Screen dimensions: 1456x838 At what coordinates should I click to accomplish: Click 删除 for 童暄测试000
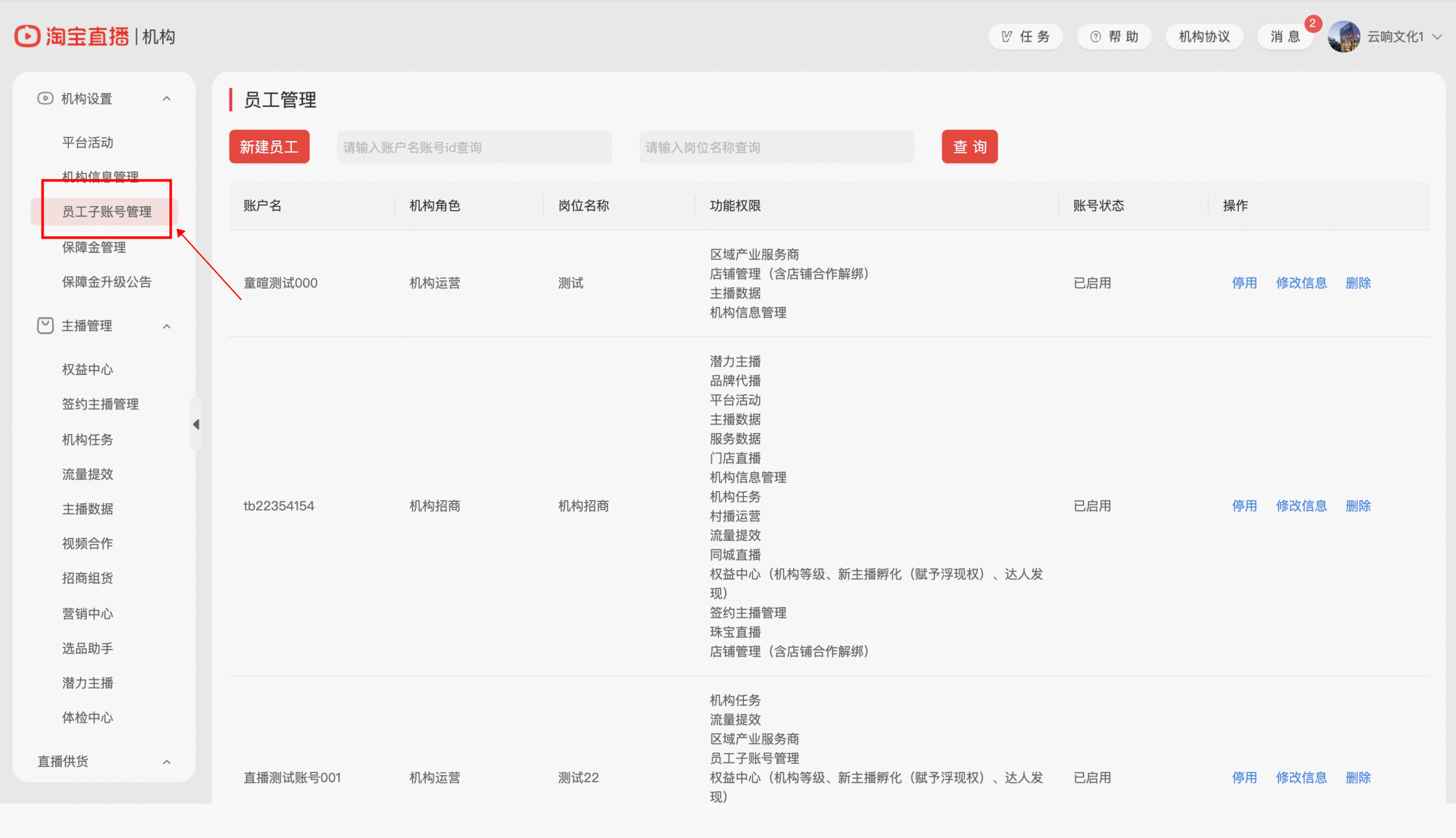[1358, 283]
